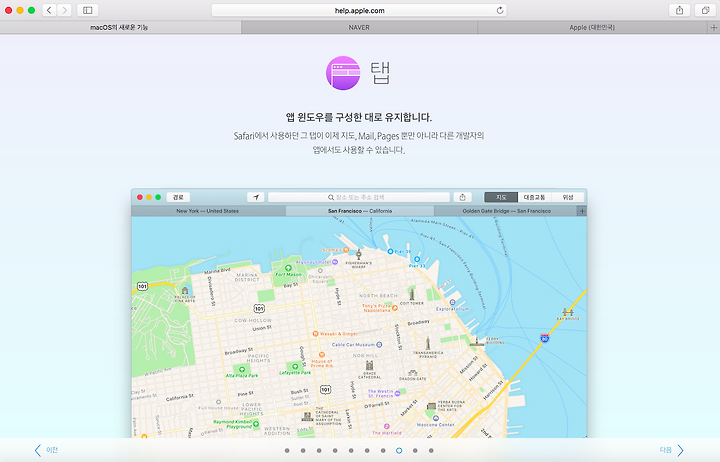Click the Alta Plaza Park marker
Screen dimensions: 720x462
click(x=242, y=369)
